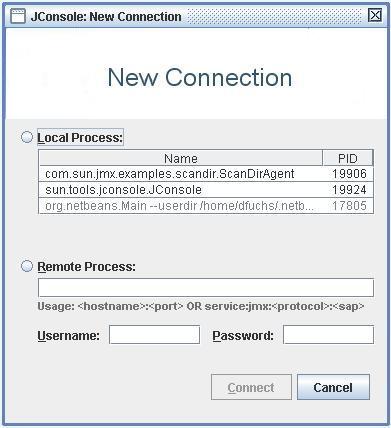Screen dimensions: 391x428
Task: Click PID 17805 cell
Action: click(x=349, y=206)
